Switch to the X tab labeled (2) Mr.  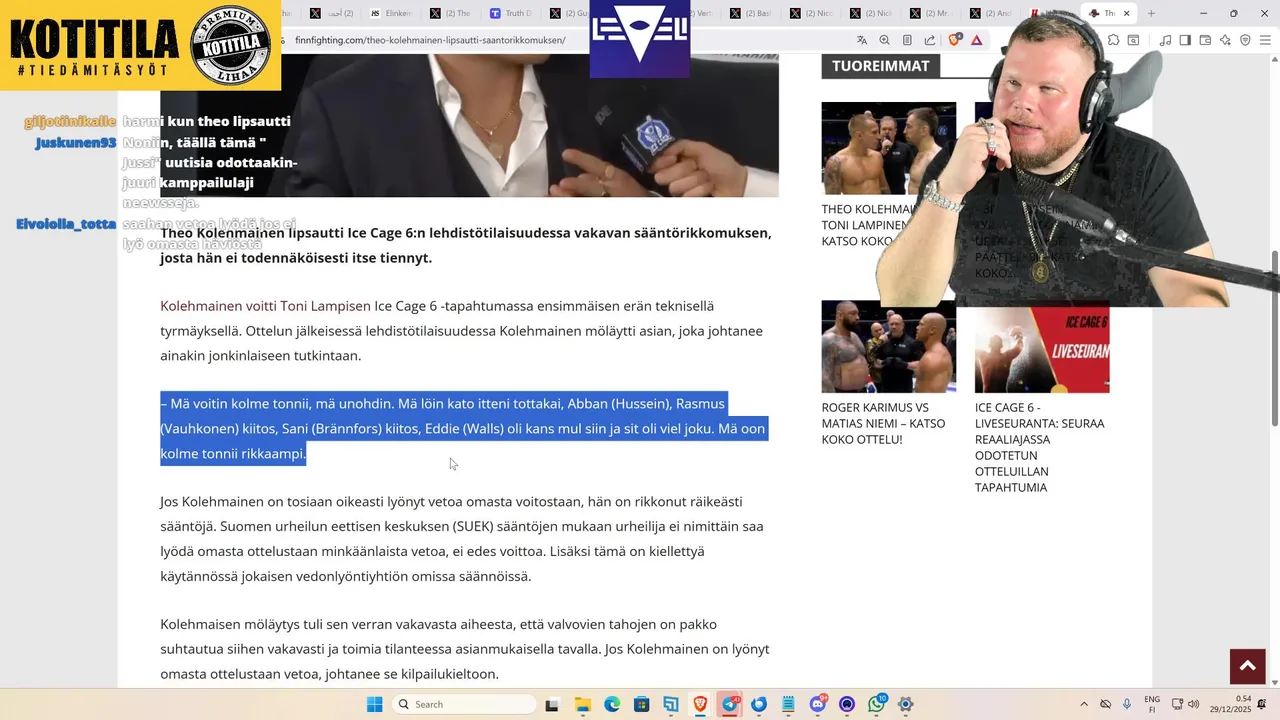point(930,13)
